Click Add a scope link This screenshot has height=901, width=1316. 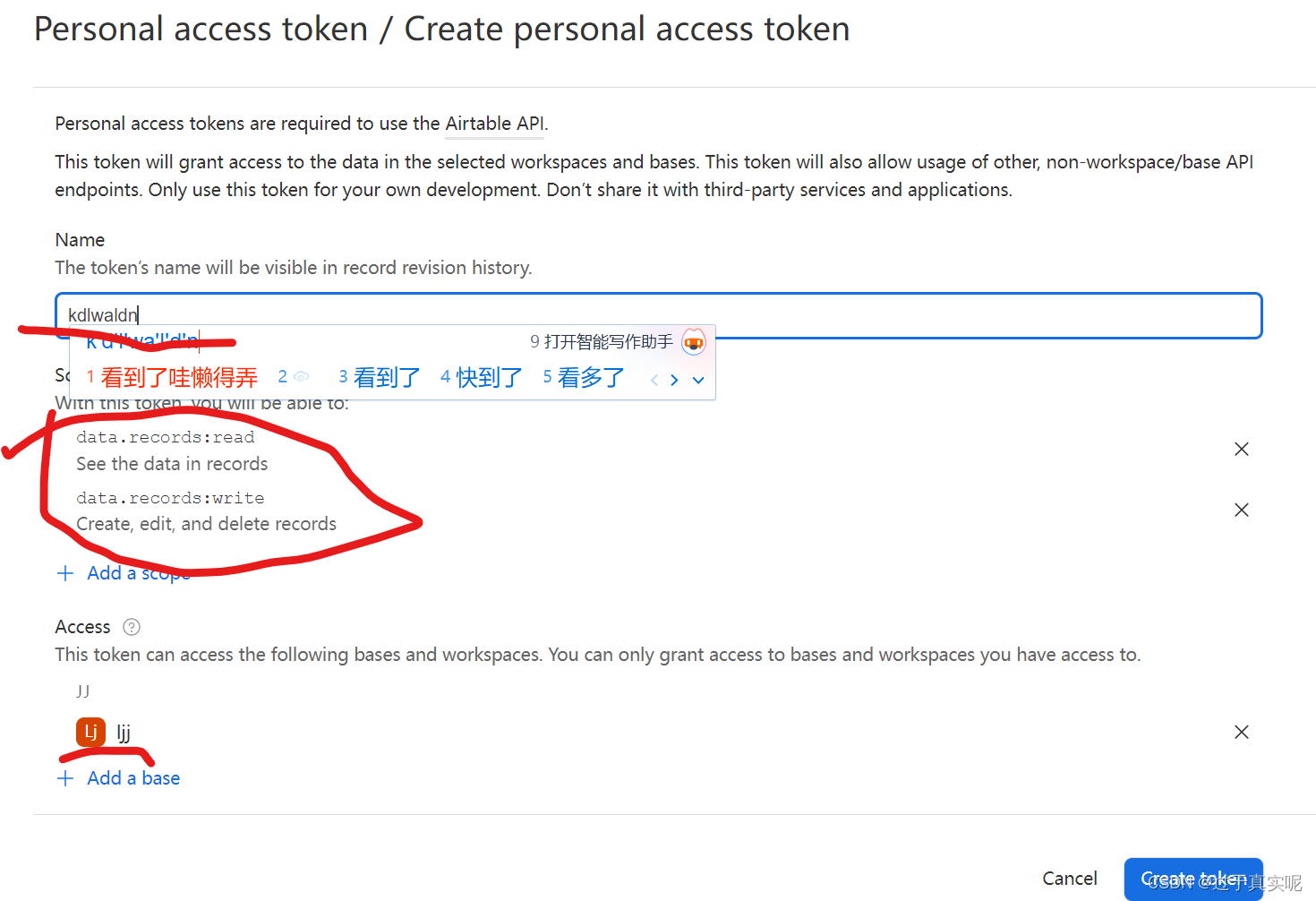point(124,573)
